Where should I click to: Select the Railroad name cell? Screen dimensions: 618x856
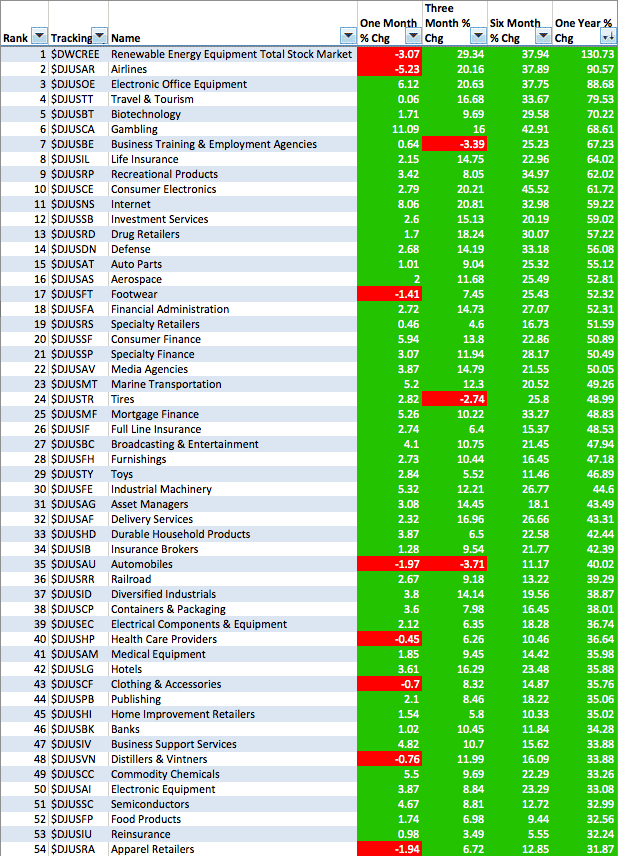pyautogui.click(x=233, y=580)
